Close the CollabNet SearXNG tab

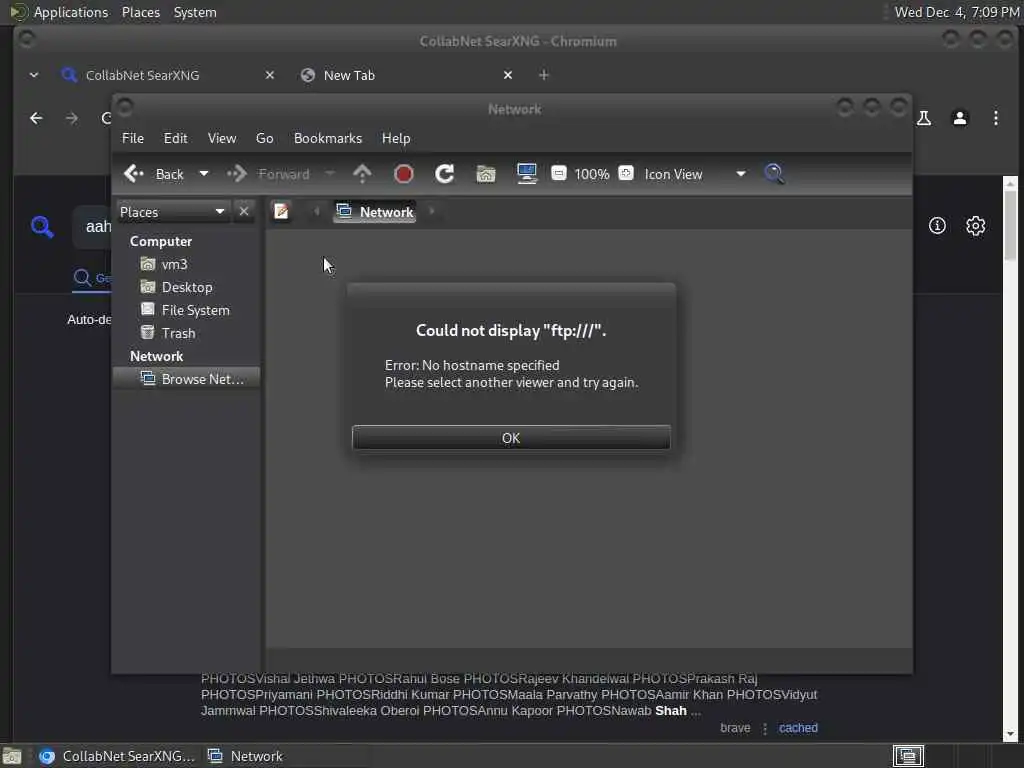coord(270,75)
